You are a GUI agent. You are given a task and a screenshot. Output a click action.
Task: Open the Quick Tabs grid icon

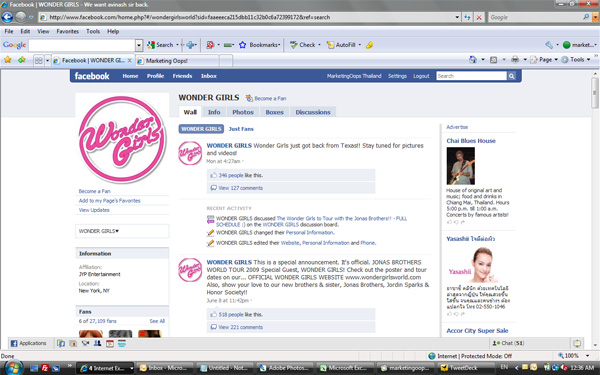pyautogui.click(x=38, y=60)
